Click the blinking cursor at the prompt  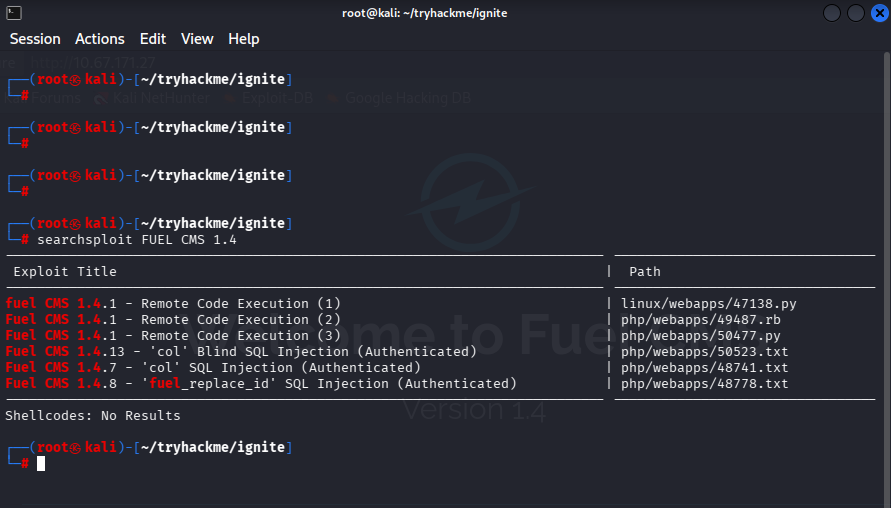pyautogui.click(x=41, y=464)
